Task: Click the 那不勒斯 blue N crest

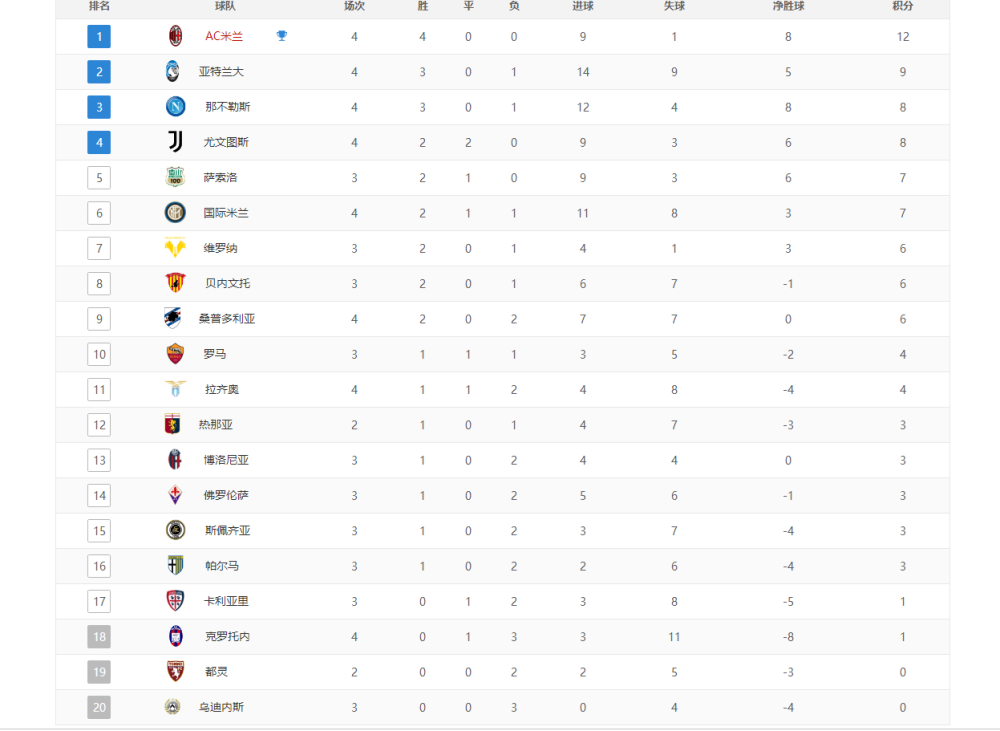Action: pyautogui.click(x=175, y=107)
